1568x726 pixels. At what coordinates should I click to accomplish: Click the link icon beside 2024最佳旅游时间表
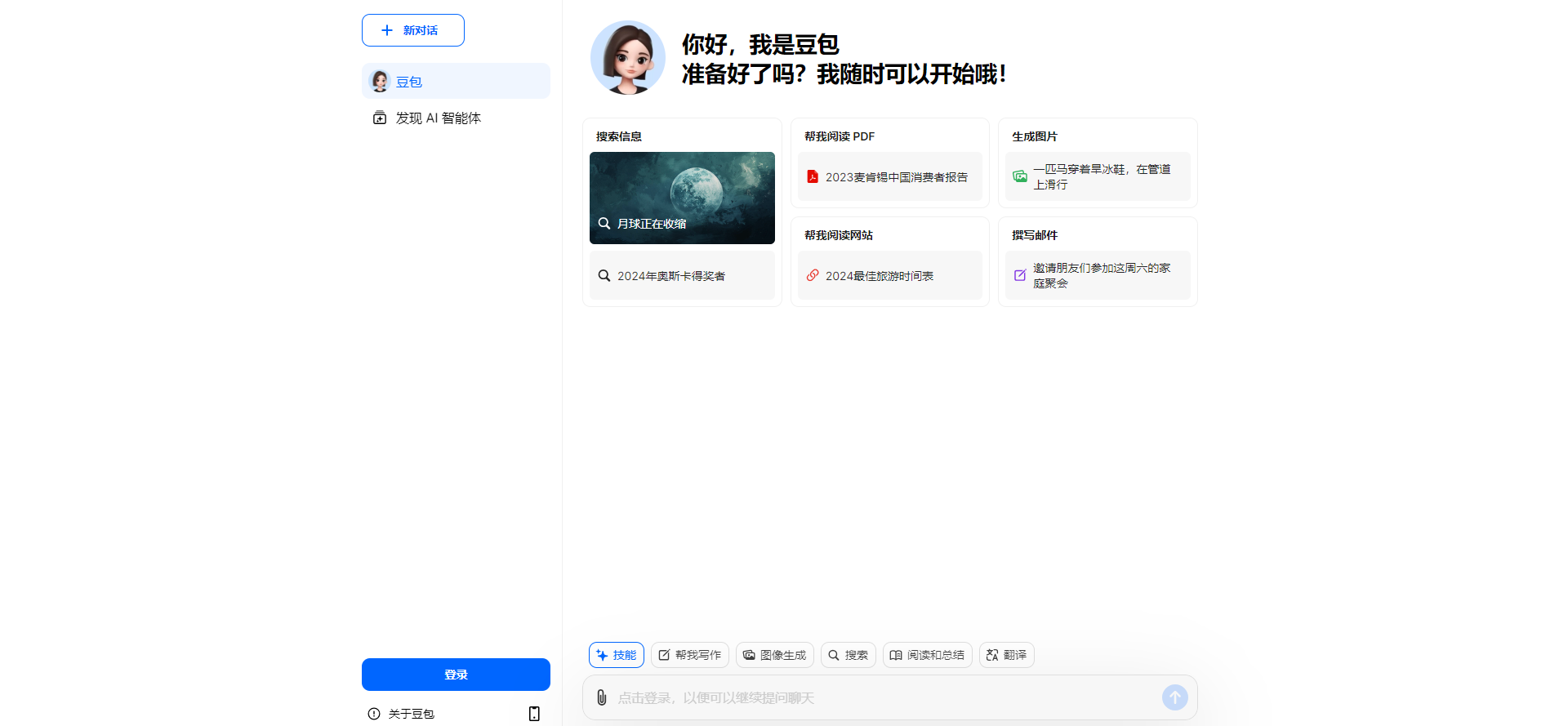(813, 275)
